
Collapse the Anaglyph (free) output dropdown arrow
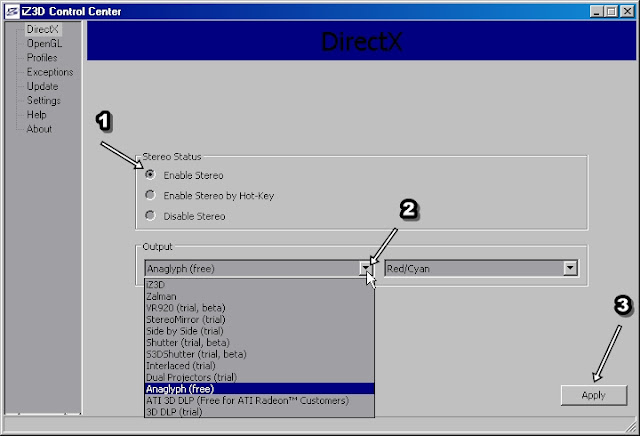[x=366, y=268]
